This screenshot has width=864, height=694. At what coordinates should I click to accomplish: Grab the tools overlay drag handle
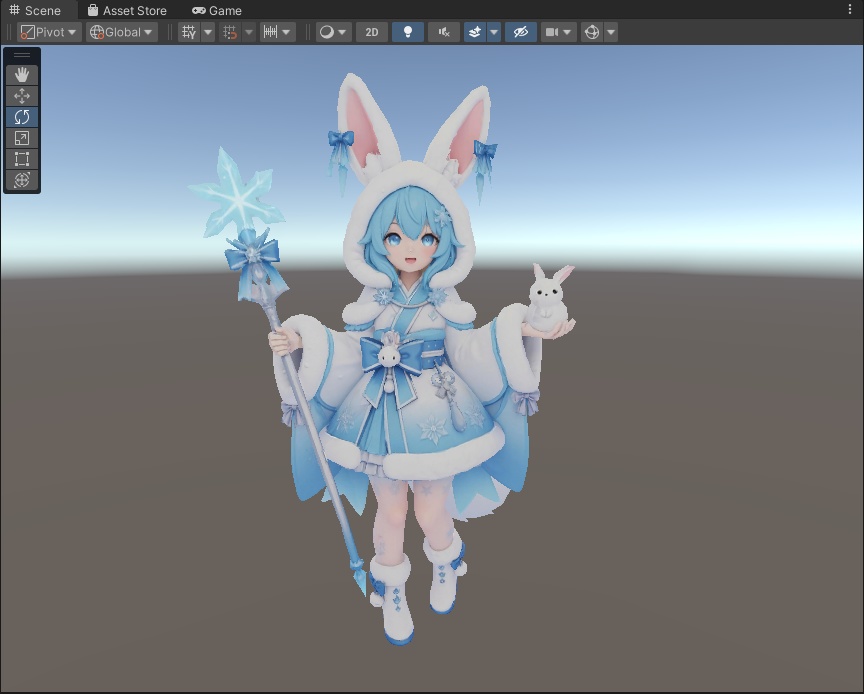[21, 55]
